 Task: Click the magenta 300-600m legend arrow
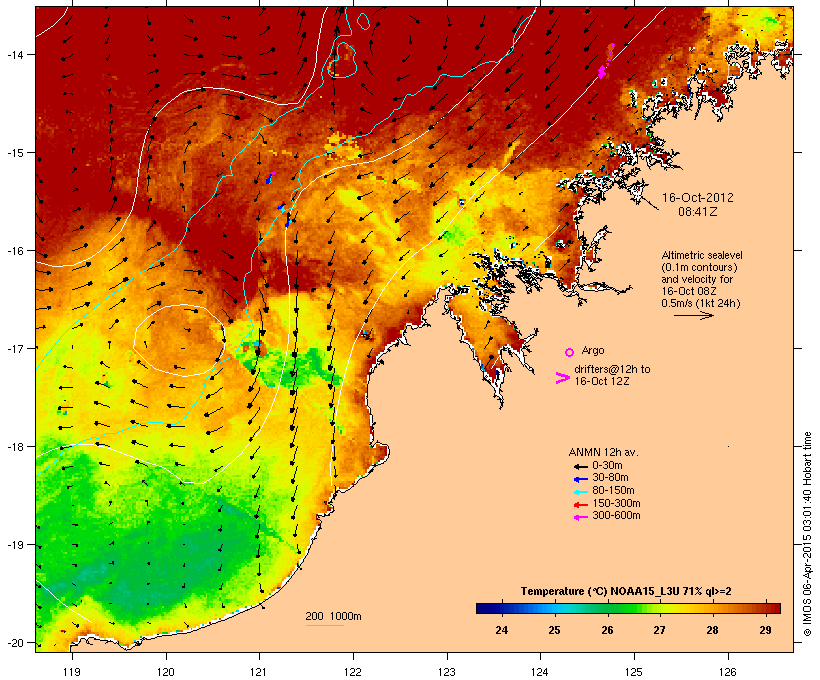pos(580,517)
